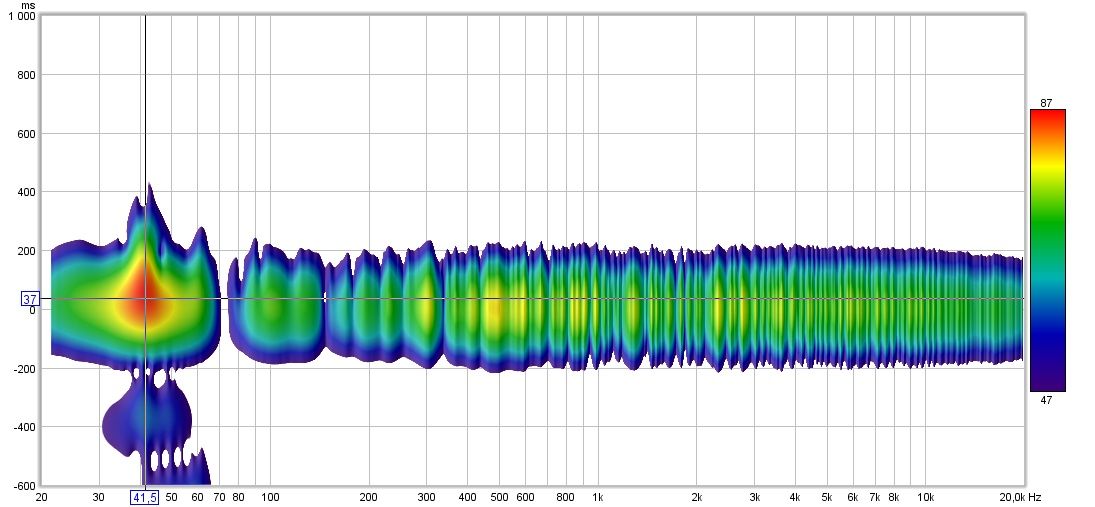Click the -600 label on vertical axis
Image resolution: width=1095 pixels, height=507 pixels.
tap(26, 485)
